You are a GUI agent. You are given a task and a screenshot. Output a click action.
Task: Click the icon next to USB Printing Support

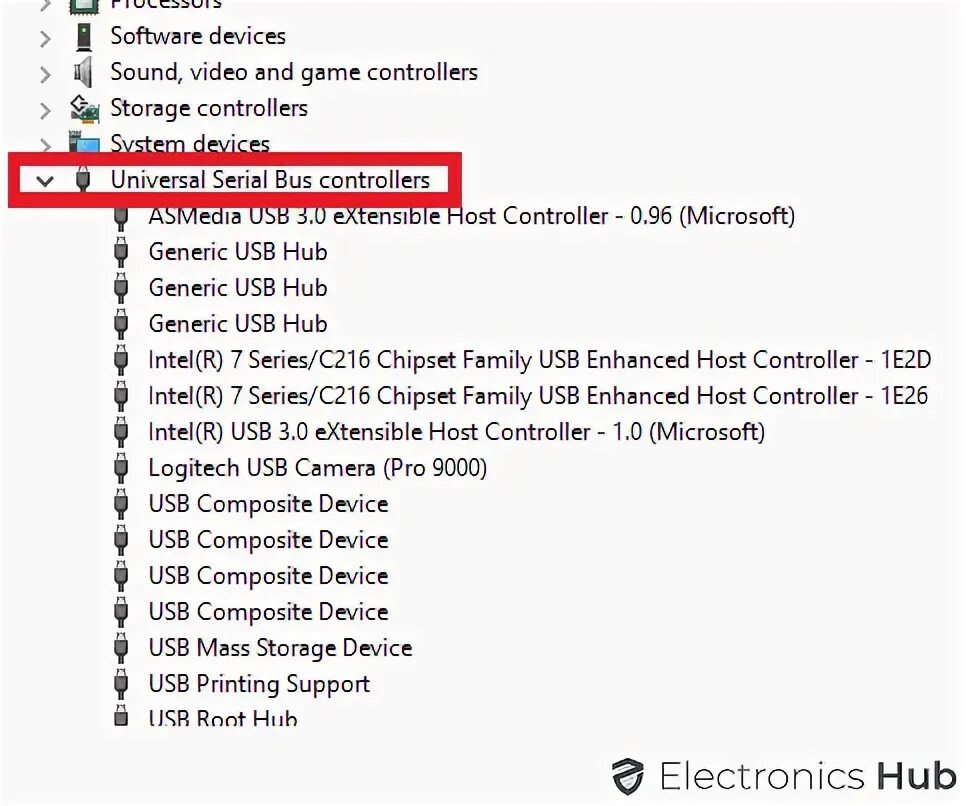(121, 683)
